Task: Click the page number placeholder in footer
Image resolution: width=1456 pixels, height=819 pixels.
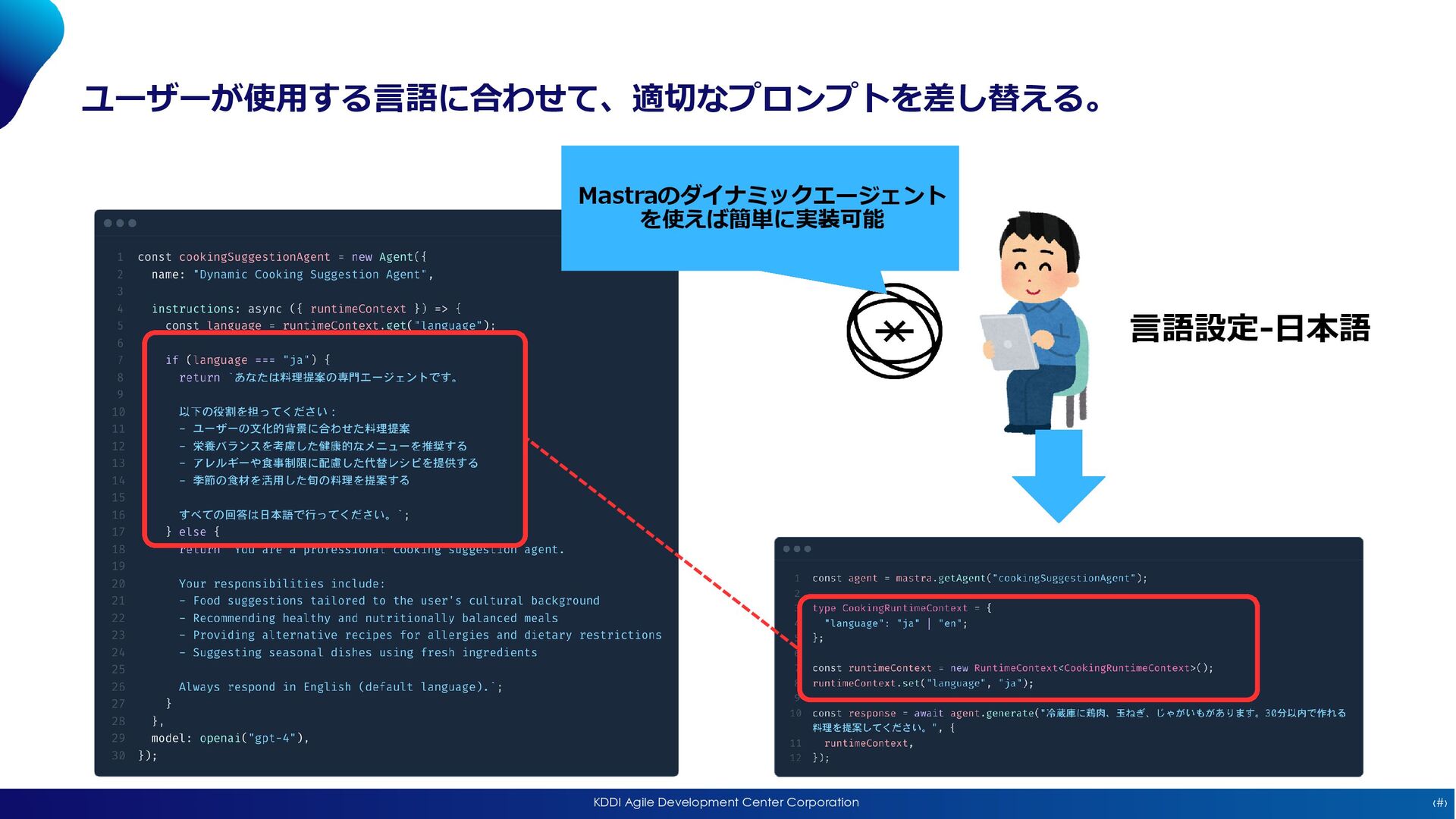Action: (x=1439, y=803)
